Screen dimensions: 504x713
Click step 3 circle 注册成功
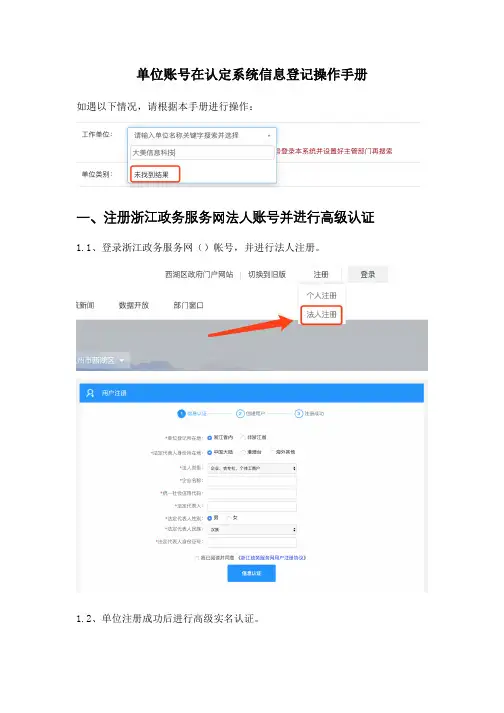point(299,413)
